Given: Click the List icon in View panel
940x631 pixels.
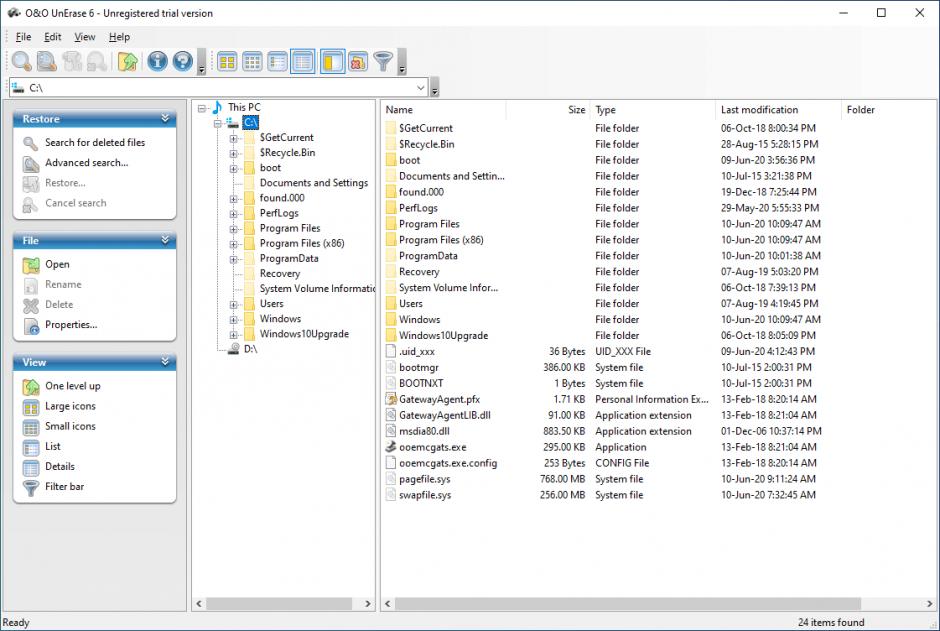Looking at the screenshot, I should (31, 447).
